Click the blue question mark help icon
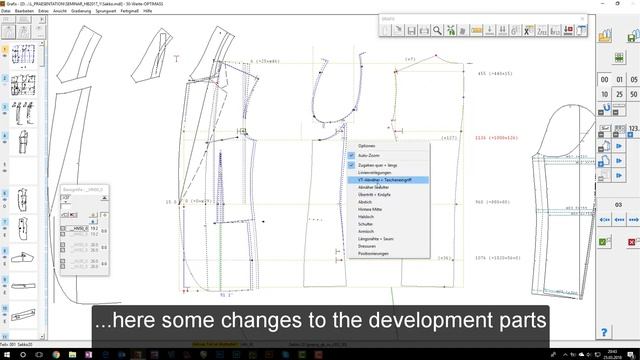Image resolution: width=640 pixels, height=360 pixels. (604, 333)
